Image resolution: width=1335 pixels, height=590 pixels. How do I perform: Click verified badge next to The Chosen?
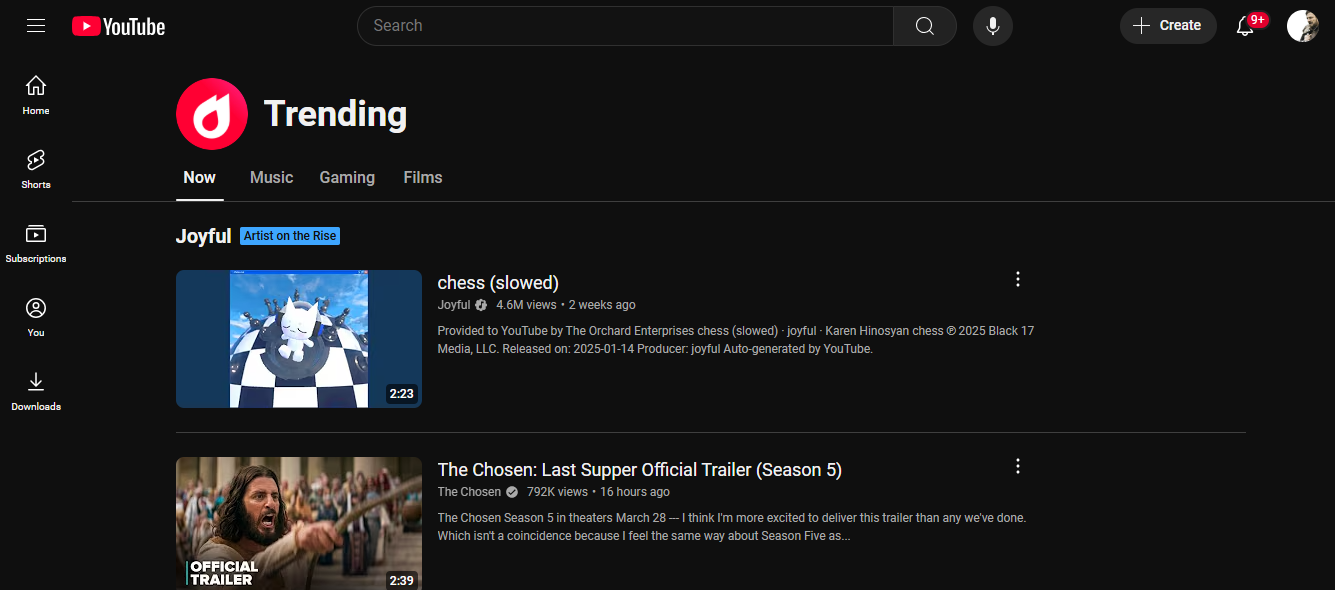coord(512,492)
